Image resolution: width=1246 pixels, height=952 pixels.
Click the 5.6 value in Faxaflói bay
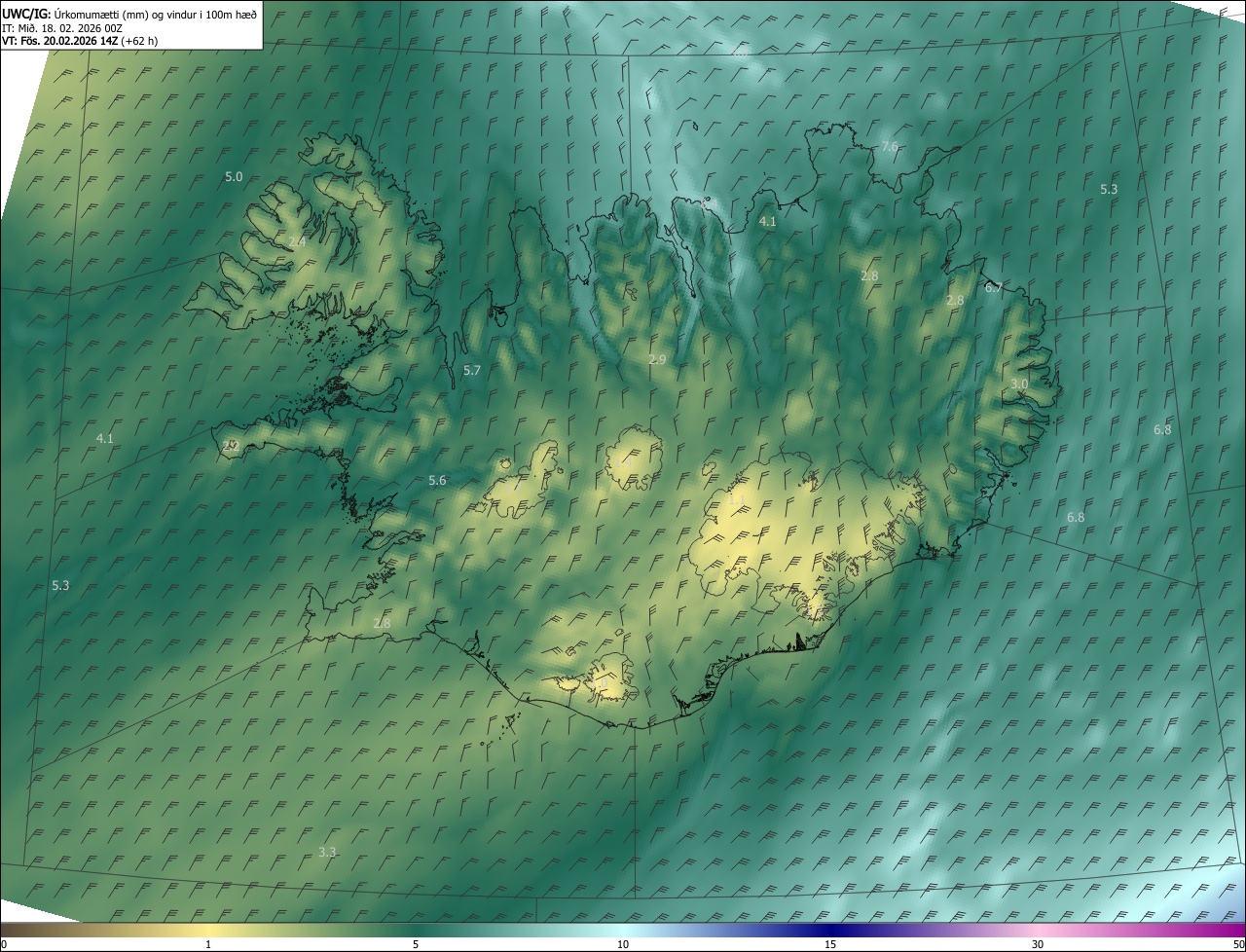437,481
